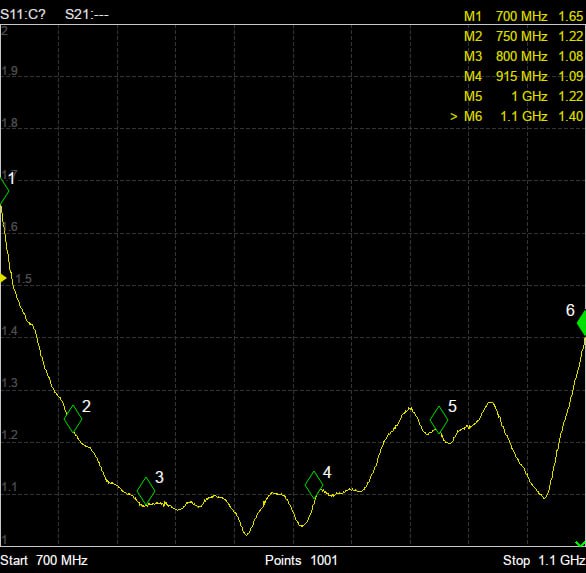Click the green X icon at bottom corner
586x573 pixels.
[x=580, y=543]
